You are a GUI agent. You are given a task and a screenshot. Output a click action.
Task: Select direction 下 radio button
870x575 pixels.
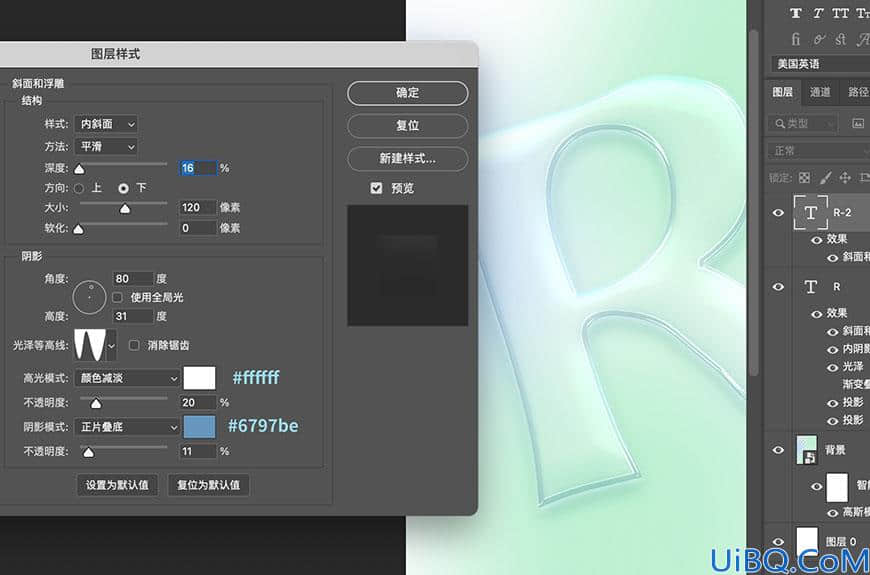click(x=123, y=189)
